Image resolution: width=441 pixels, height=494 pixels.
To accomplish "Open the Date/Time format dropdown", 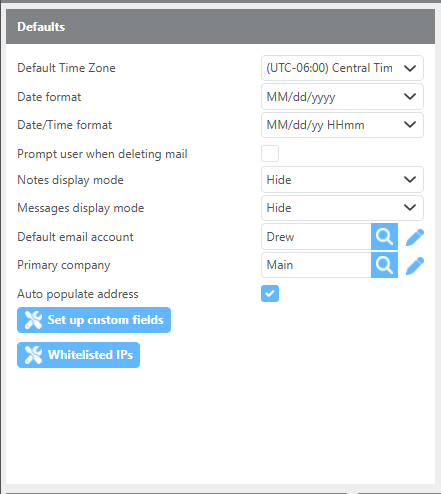I will coord(342,125).
